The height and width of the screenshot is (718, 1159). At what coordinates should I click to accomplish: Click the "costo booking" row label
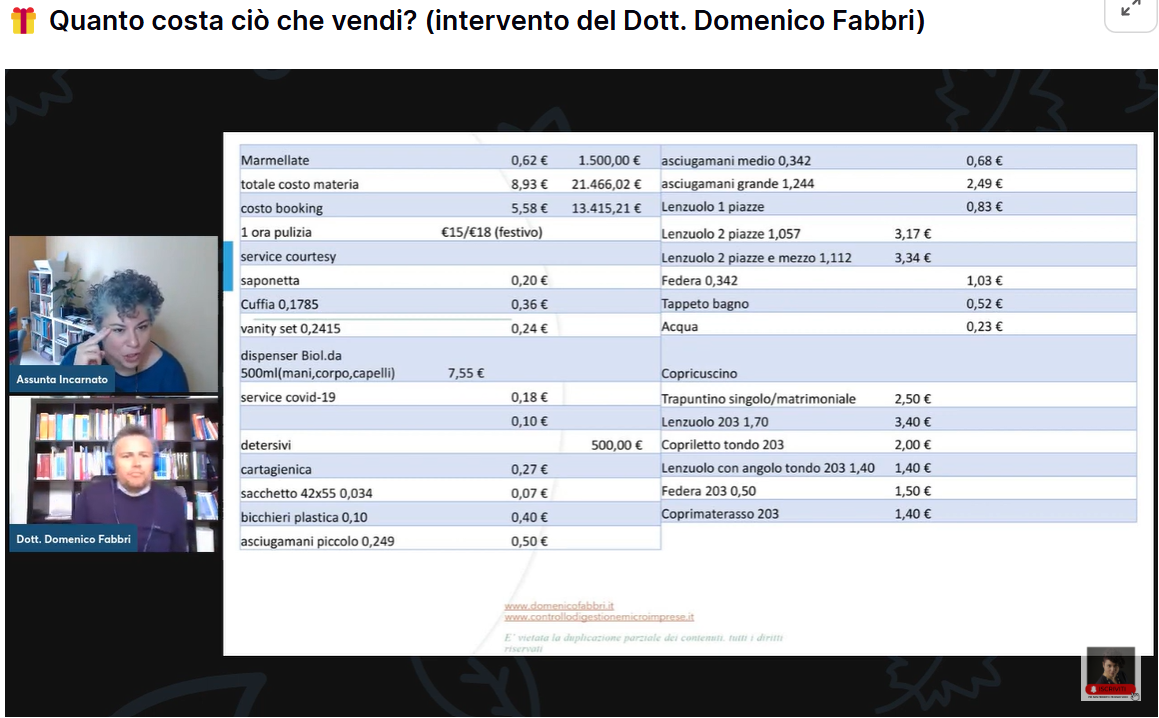(281, 208)
